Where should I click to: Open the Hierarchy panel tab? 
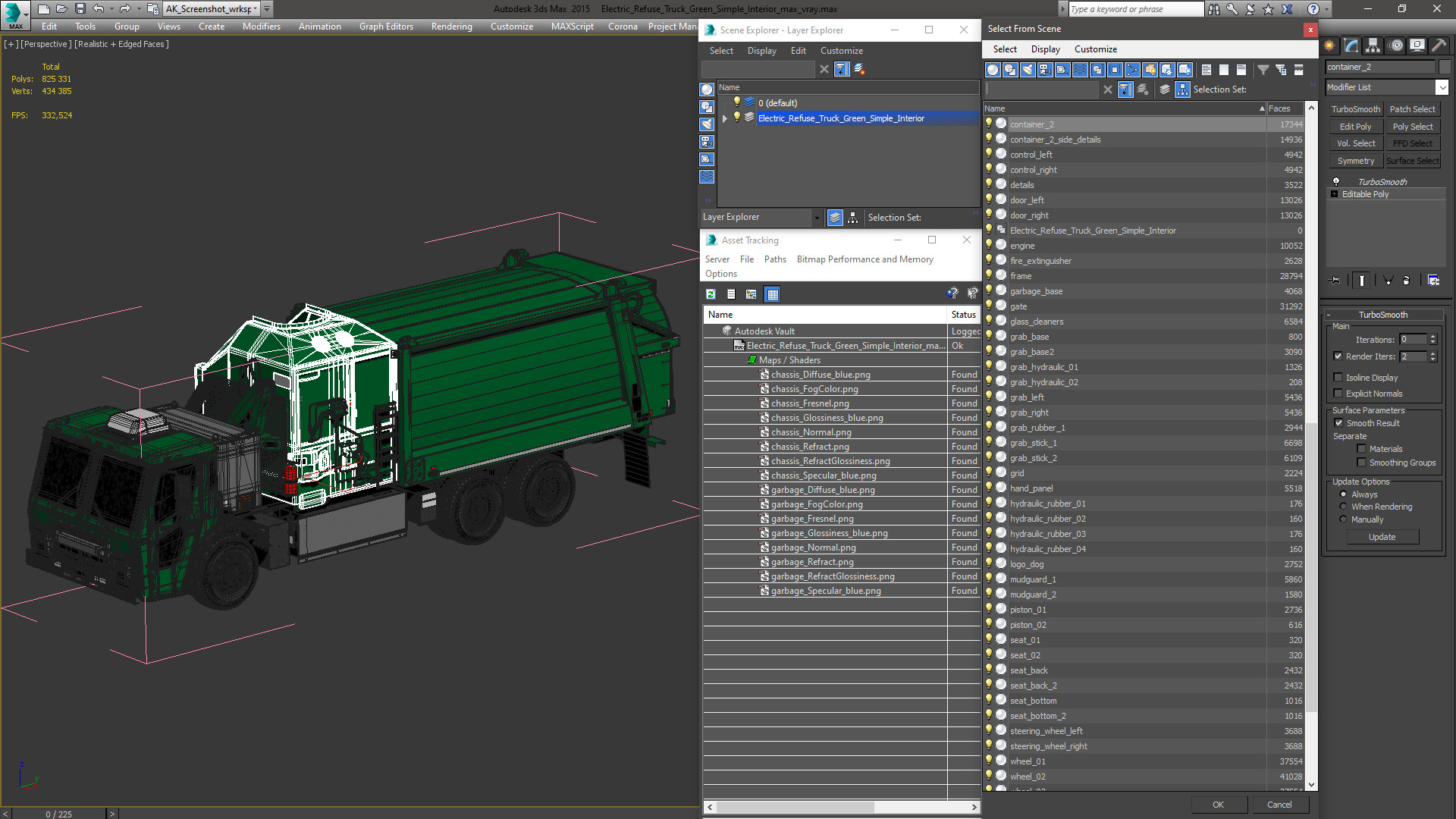point(1373,45)
